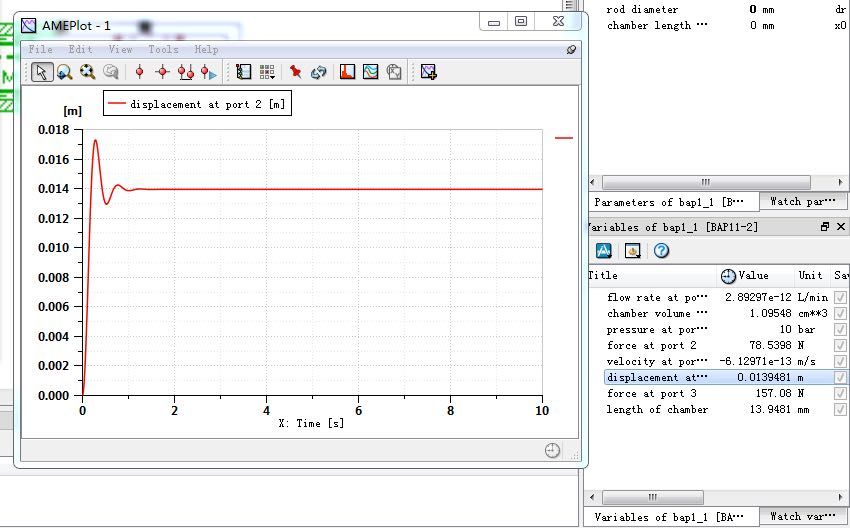Open the File menu in AMEPlot
Screen dimensions: 850x528
tap(41, 49)
